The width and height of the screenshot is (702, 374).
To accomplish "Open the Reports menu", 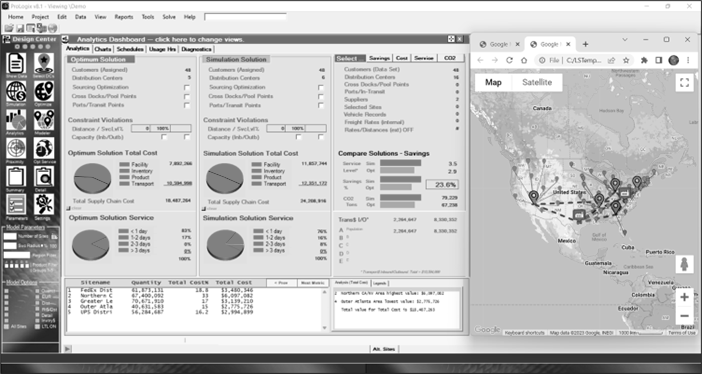I will pos(124,17).
